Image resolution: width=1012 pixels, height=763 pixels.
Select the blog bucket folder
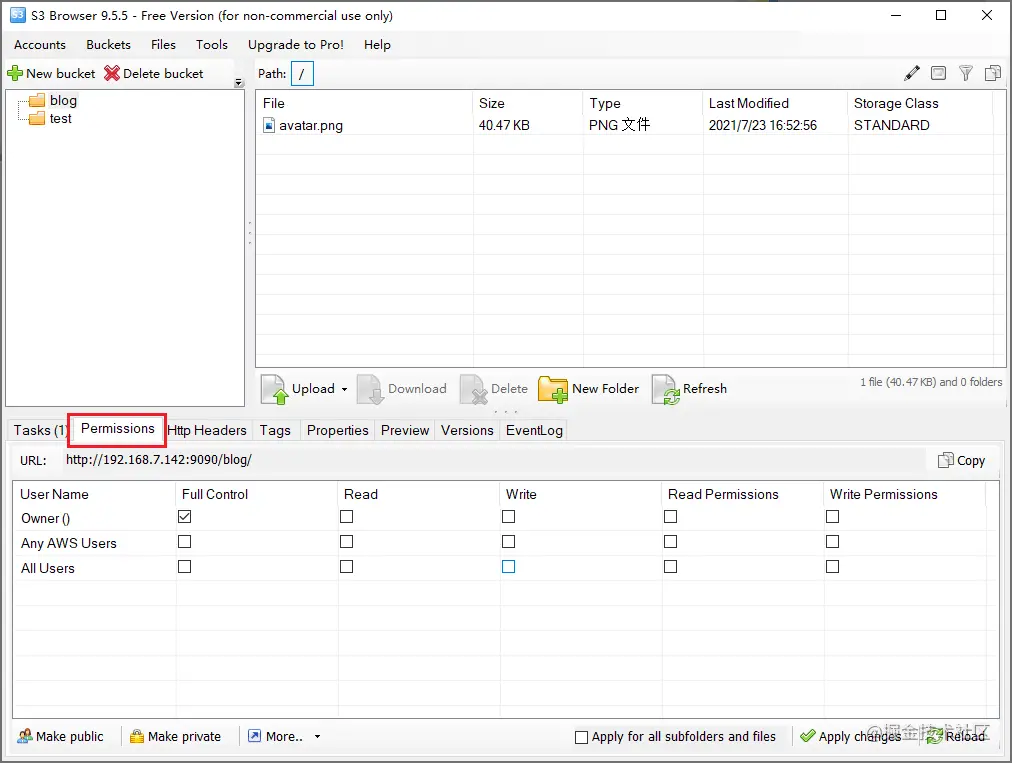coord(54,101)
